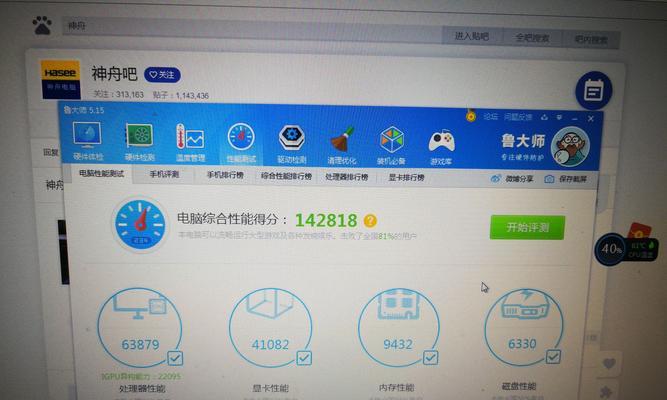
Task: Click 微博分享 share link
Action: (519, 179)
